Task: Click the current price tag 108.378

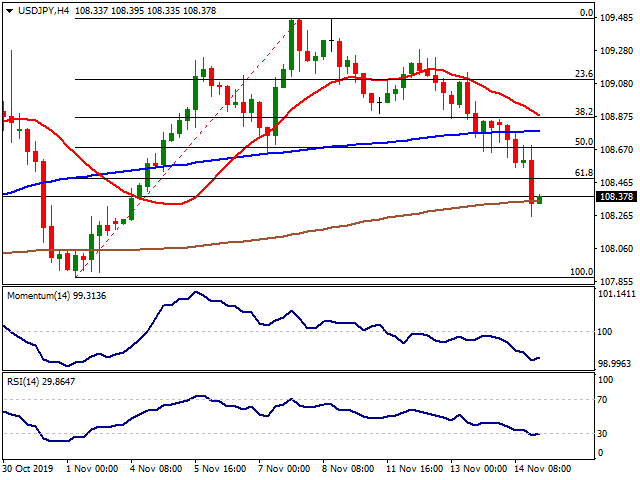Action: pyautogui.click(x=617, y=197)
